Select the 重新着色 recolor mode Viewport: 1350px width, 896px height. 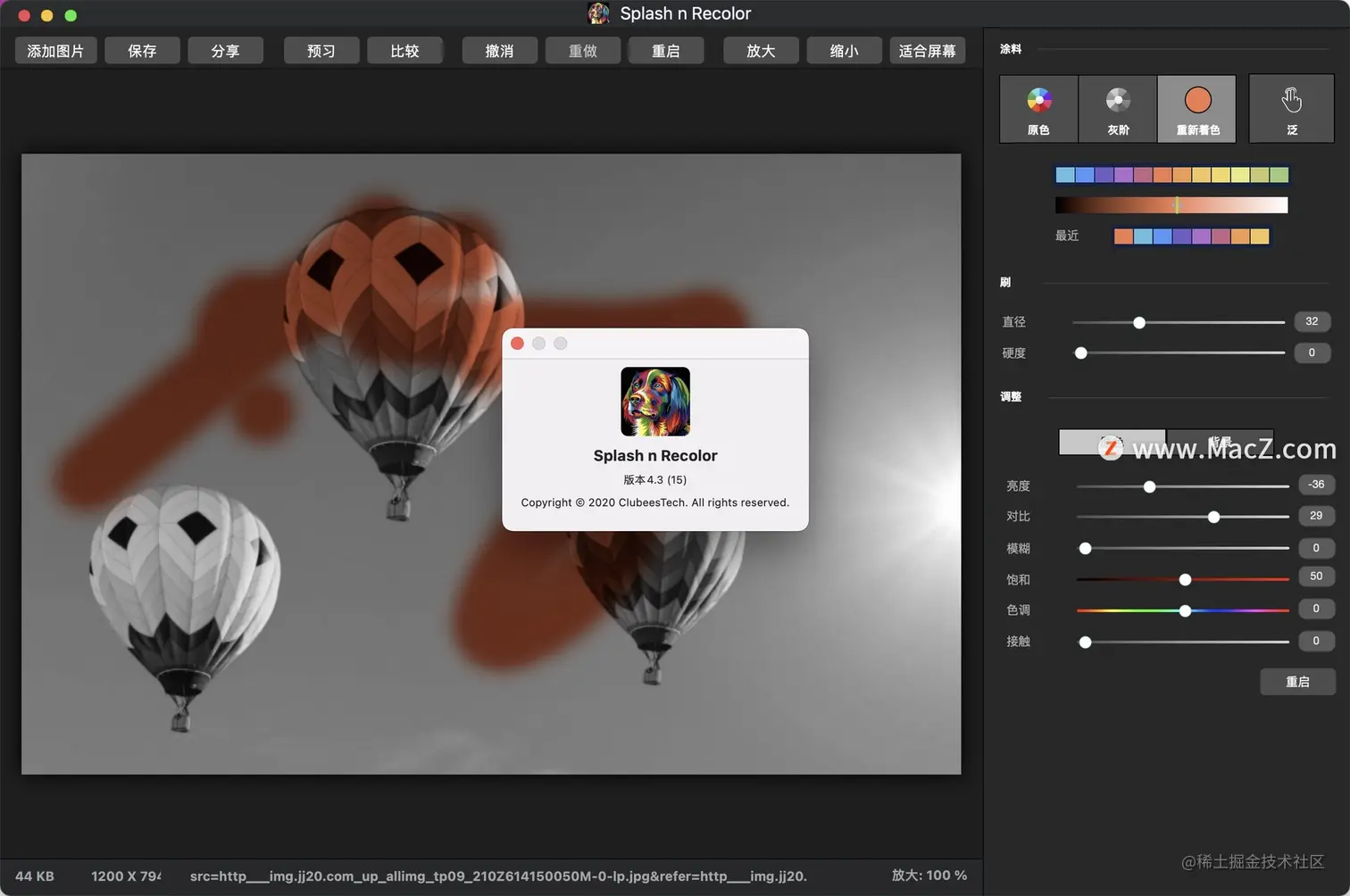pyautogui.click(x=1197, y=109)
